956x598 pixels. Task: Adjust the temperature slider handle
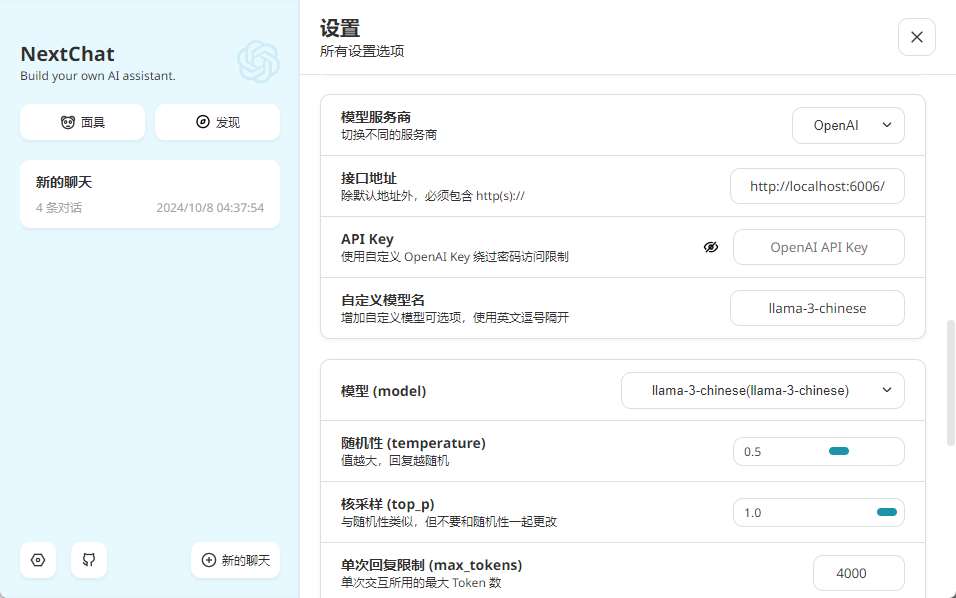839,451
